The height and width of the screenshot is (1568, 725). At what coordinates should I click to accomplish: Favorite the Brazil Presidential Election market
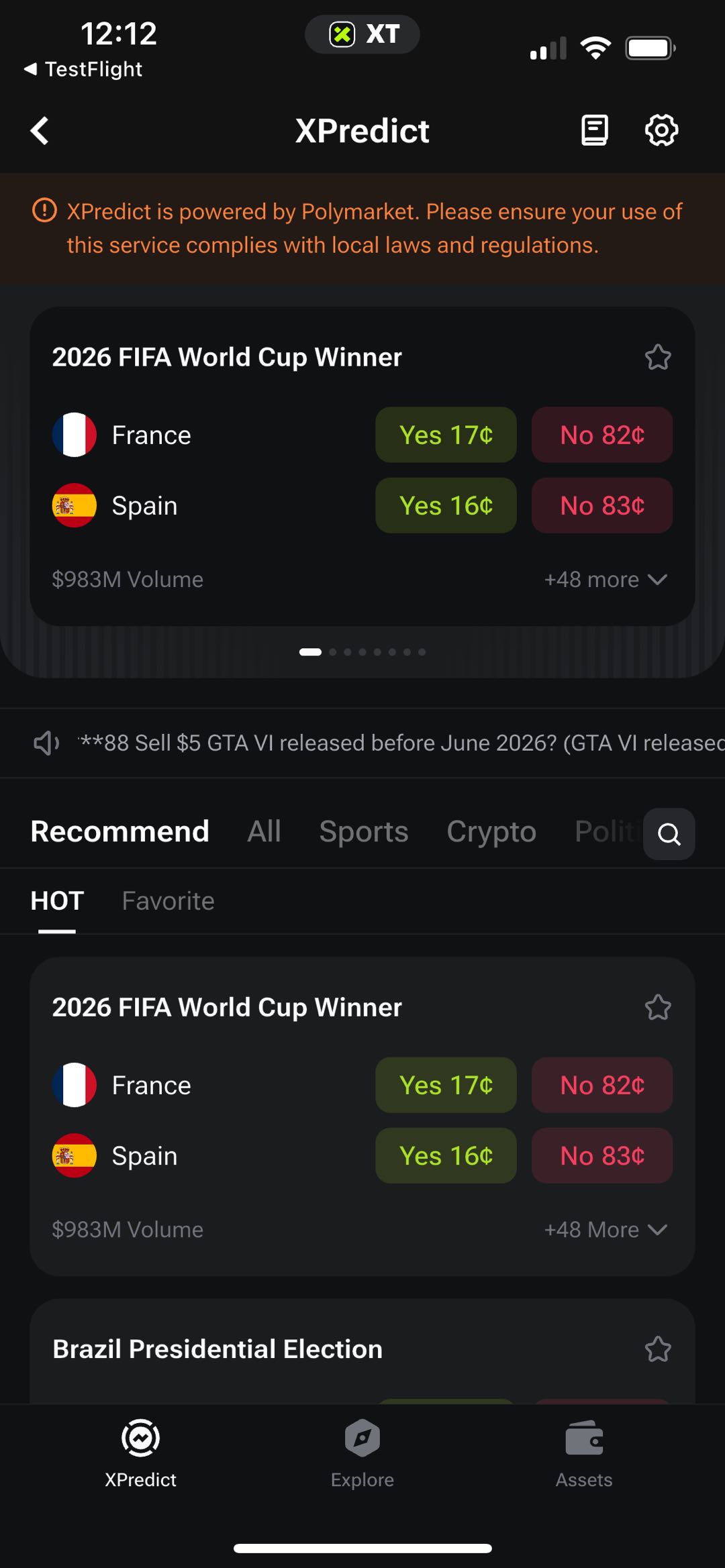click(x=658, y=1349)
